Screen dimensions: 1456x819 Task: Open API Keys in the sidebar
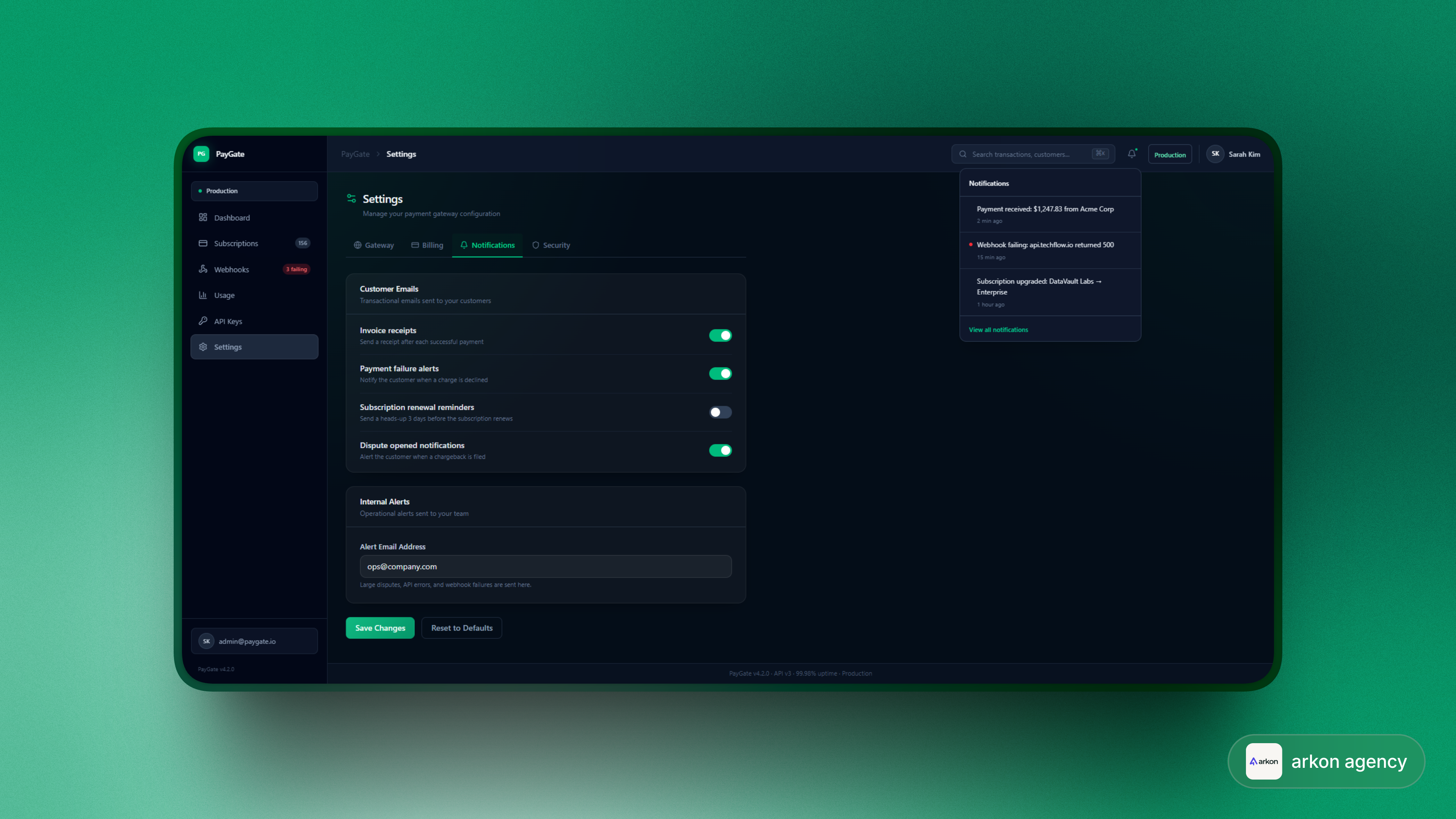(254, 321)
